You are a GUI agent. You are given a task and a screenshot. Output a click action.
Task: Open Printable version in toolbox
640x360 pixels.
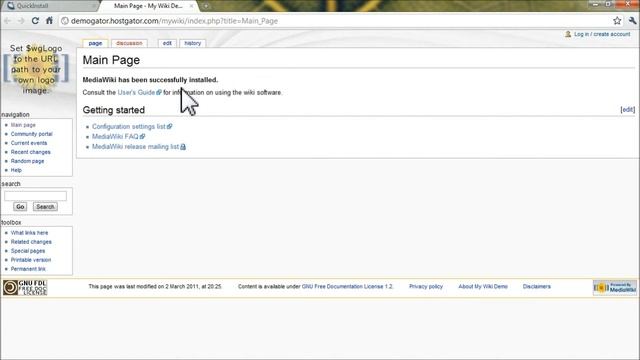[x=31, y=260]
